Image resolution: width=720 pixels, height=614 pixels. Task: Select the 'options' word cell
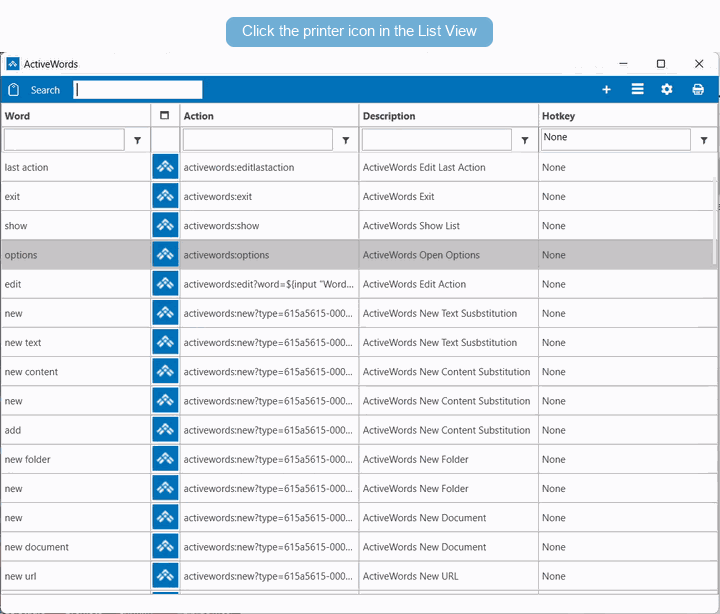pos(76,255)
